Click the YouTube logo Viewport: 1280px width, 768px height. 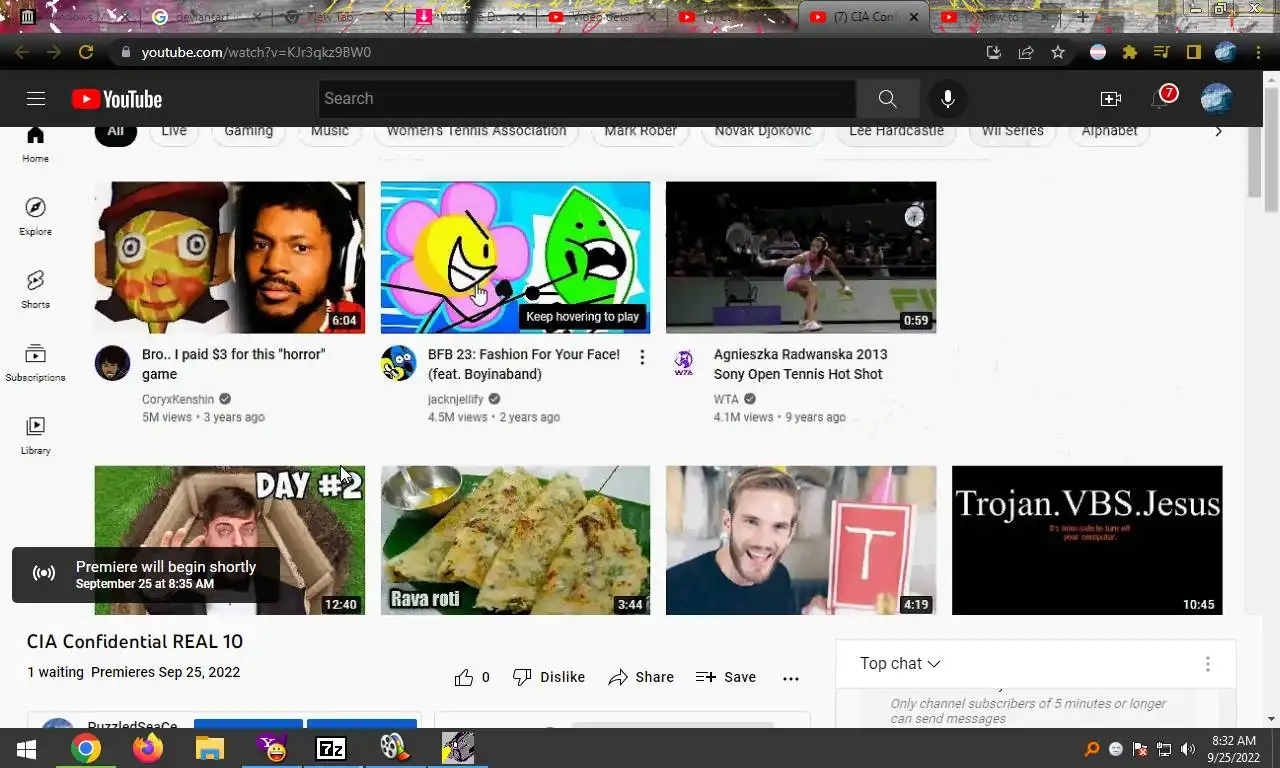pyautogui.click(x=117, y=99)
